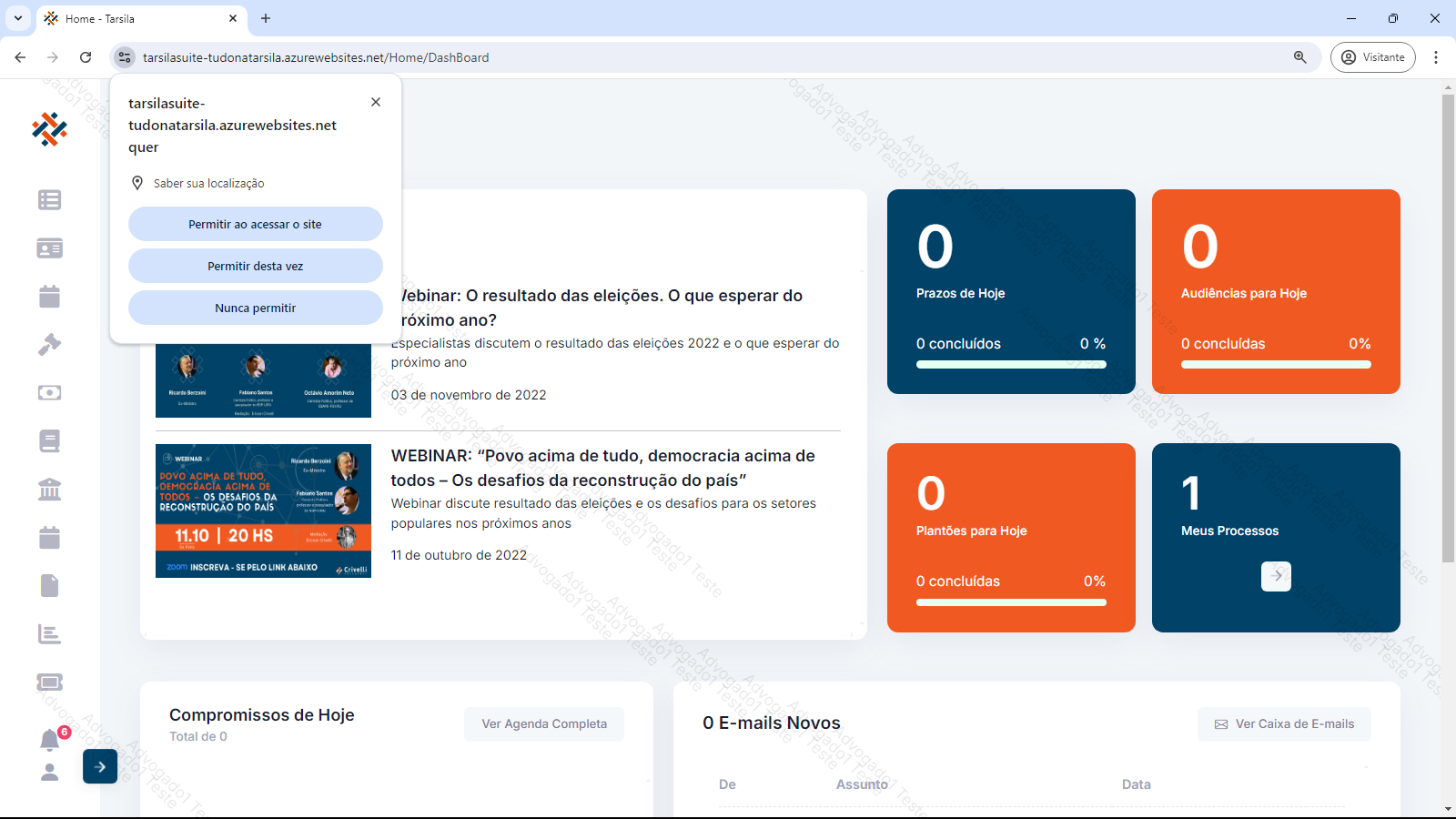Open the Povo acima de tudo webinar thumbnail
The height and width of the screenshot is (819, 1456).
click(x=263, y=511)
